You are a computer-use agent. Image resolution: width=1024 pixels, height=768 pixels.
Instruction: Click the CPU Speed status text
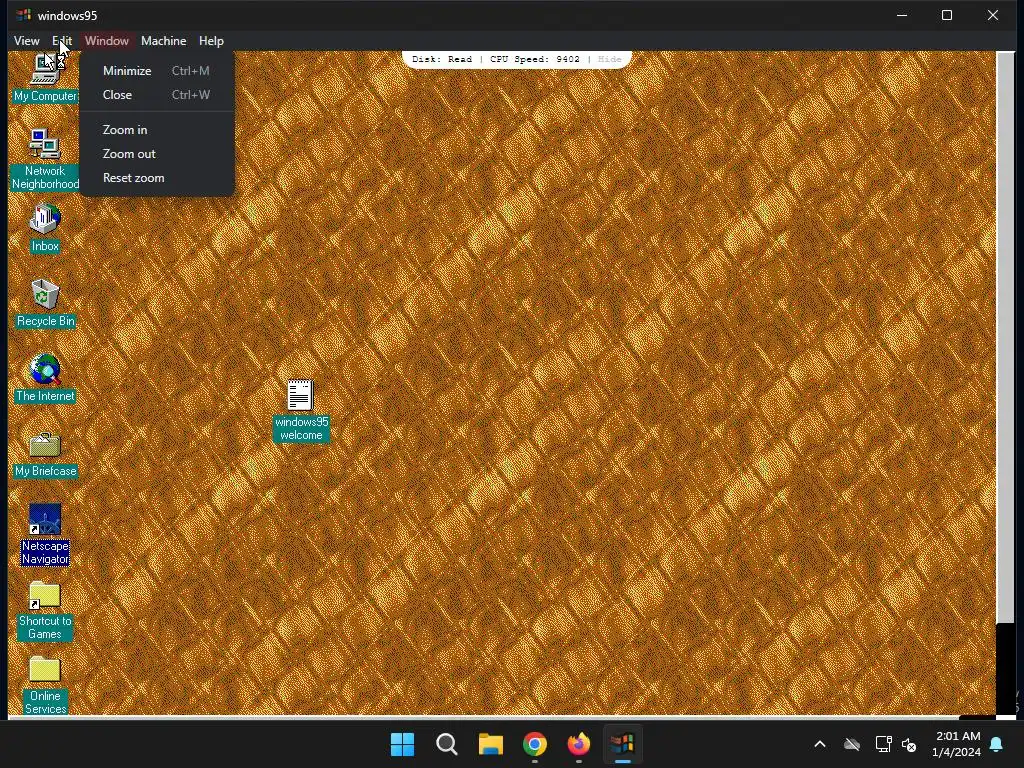pos(534,59)
